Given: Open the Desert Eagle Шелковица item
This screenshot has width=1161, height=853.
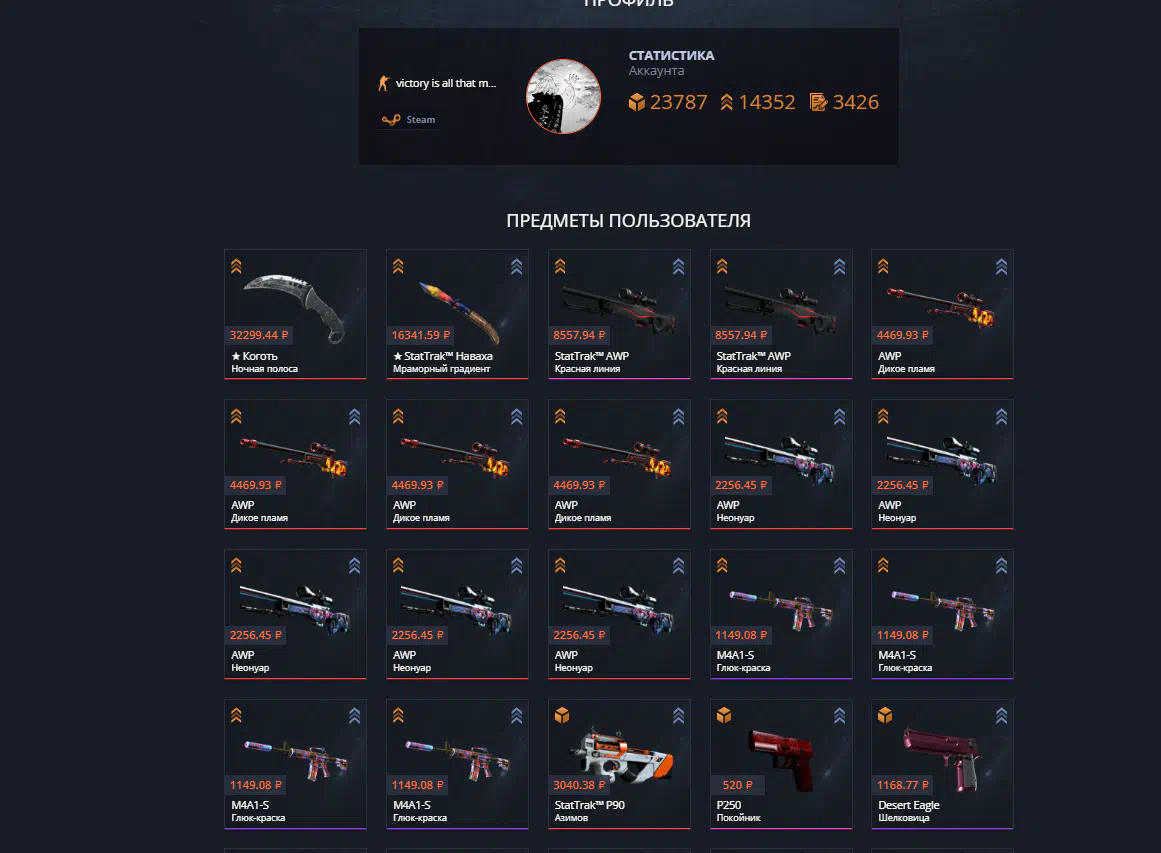Looking at the screenshot, I should [x=942, y=764].
